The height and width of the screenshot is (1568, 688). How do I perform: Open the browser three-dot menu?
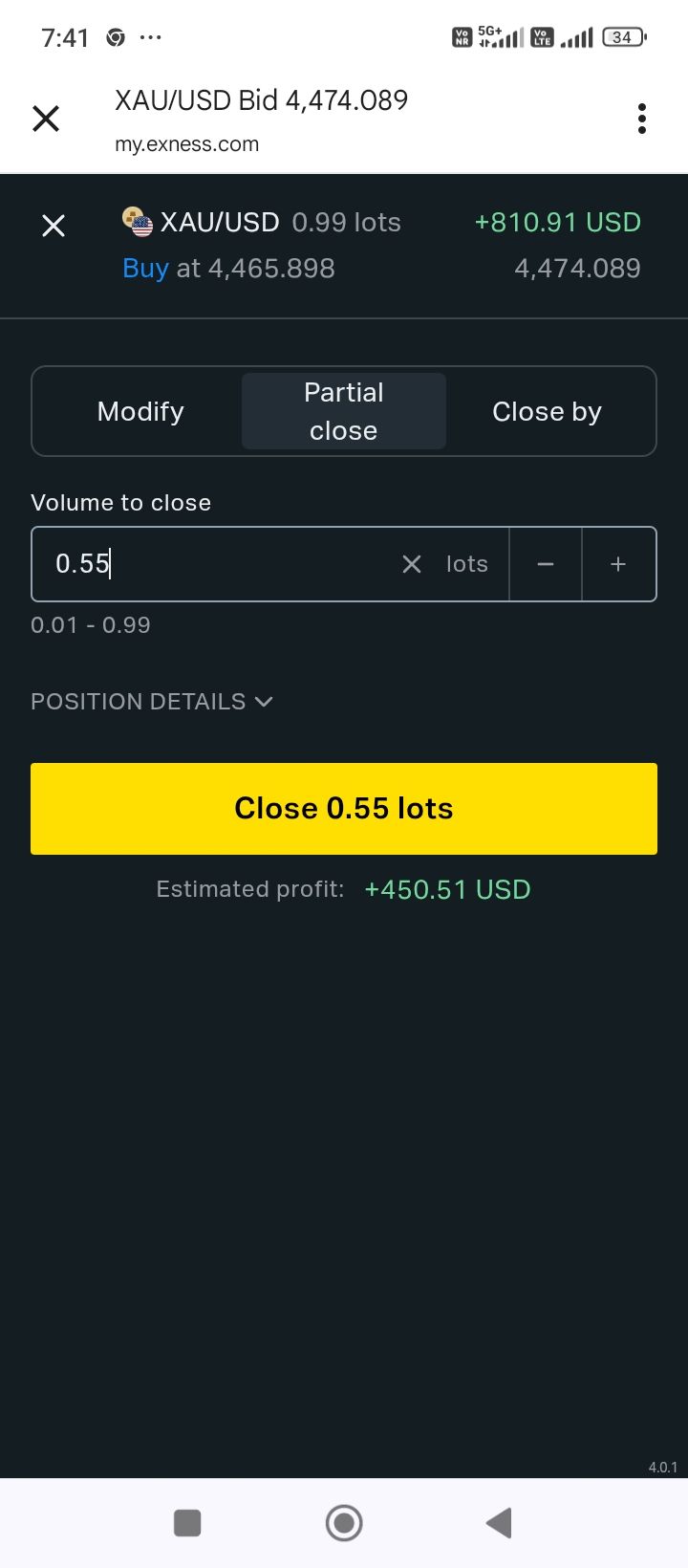coord(642,119)
